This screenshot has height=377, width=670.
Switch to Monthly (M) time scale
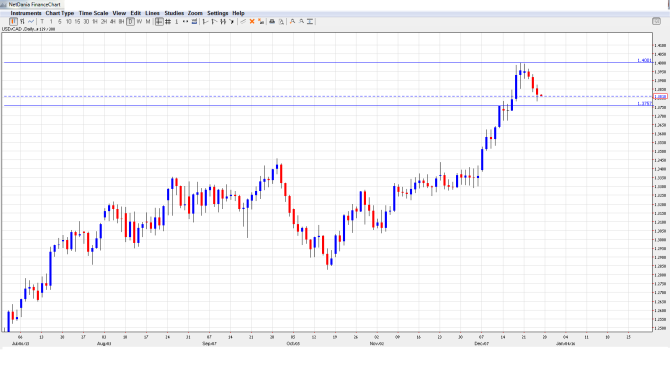[148, 21]
